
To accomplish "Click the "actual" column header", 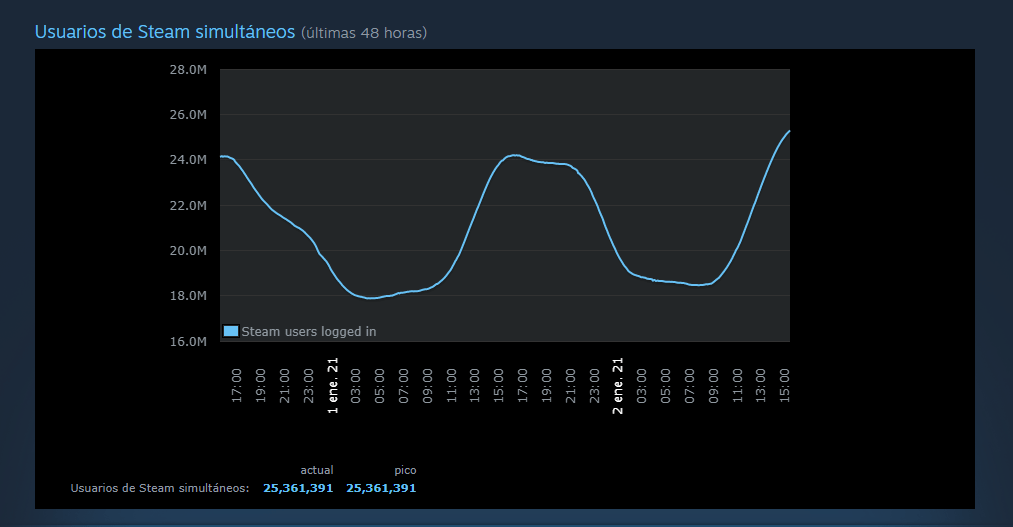I will click(317, 470).
